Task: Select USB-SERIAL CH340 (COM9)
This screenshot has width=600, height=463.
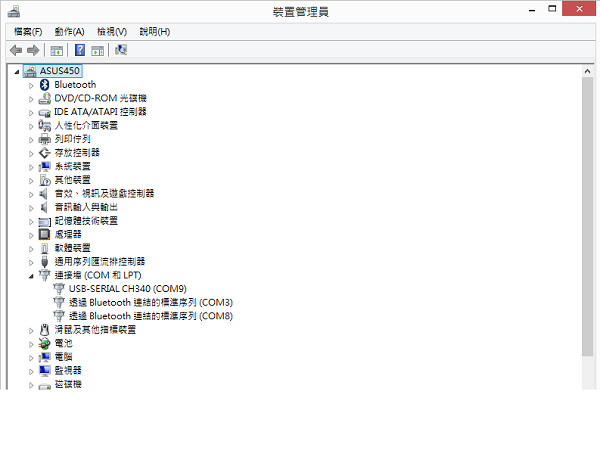Action: pos(127,289)
